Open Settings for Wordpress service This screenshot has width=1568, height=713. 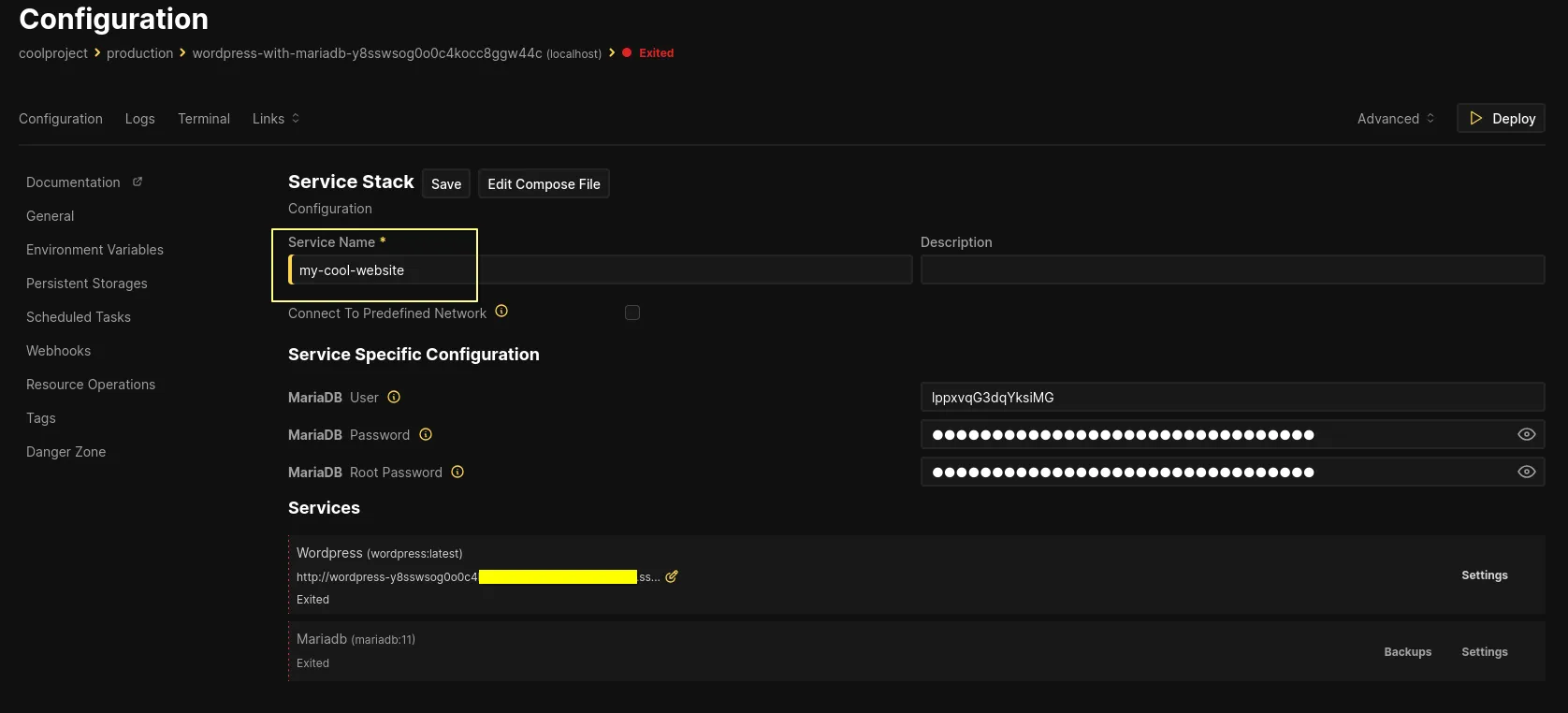pos(1485,575)
